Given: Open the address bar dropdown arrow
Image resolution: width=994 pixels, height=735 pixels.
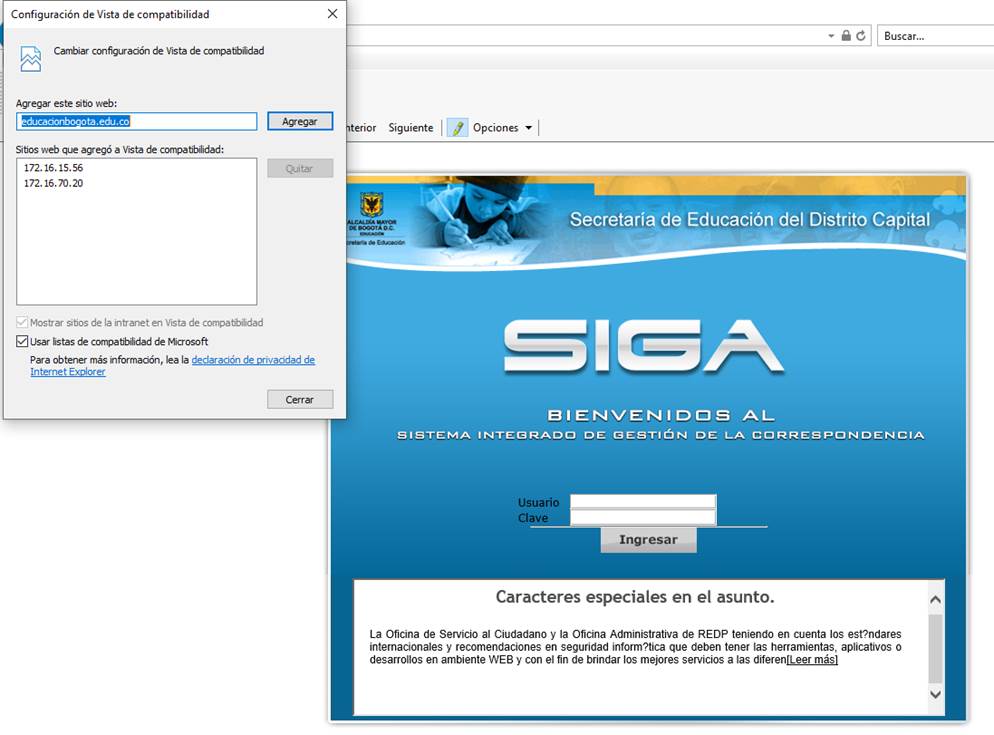Looking at the screenshot, I should 831,36.
